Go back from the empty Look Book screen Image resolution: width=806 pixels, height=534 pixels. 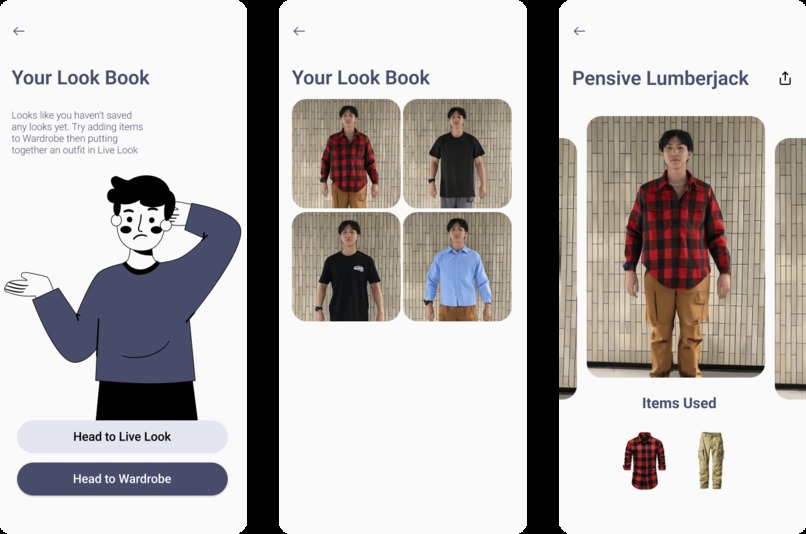tap(19, 31)
